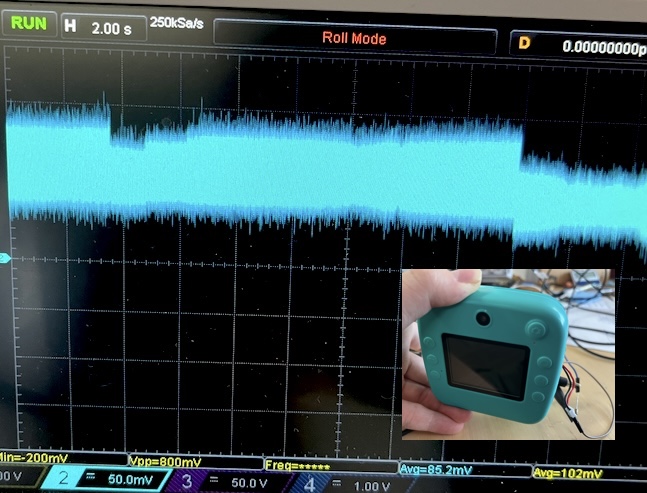Click the green RUN status button
647x493 pixels.
[28, 23]
